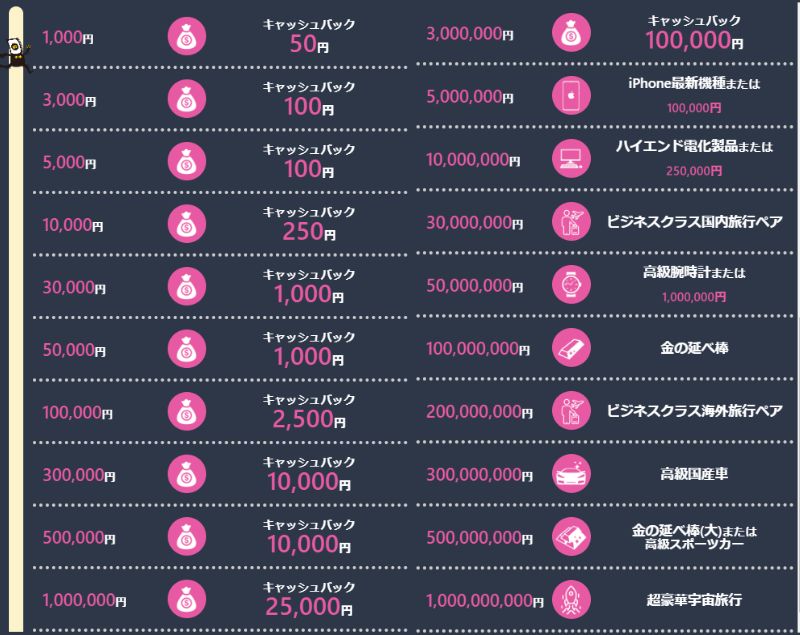Click the gold bars icon in 500,000,000円 row
The image size is (800, 635).
click(x=571, y=537)
